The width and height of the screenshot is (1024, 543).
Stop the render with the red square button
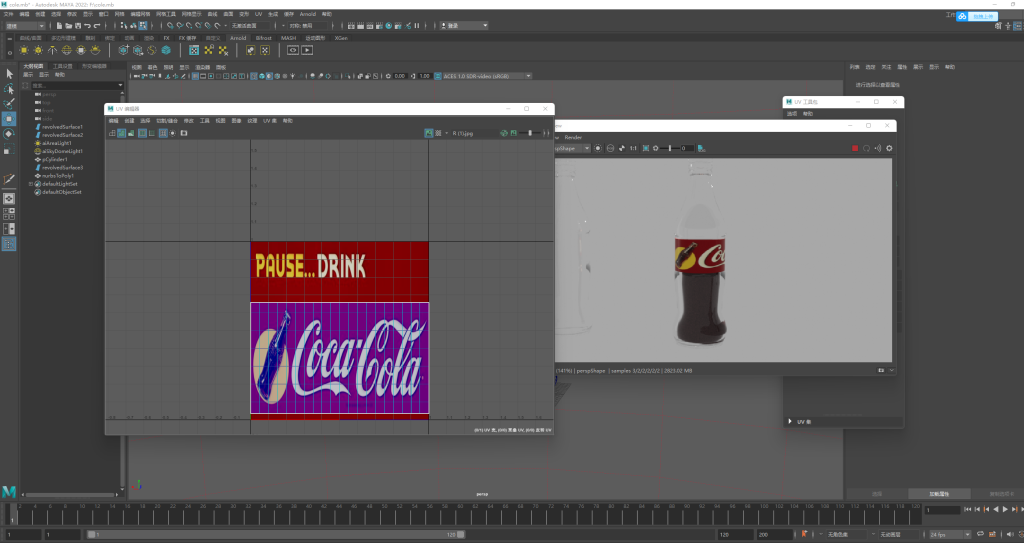(855, 148)
